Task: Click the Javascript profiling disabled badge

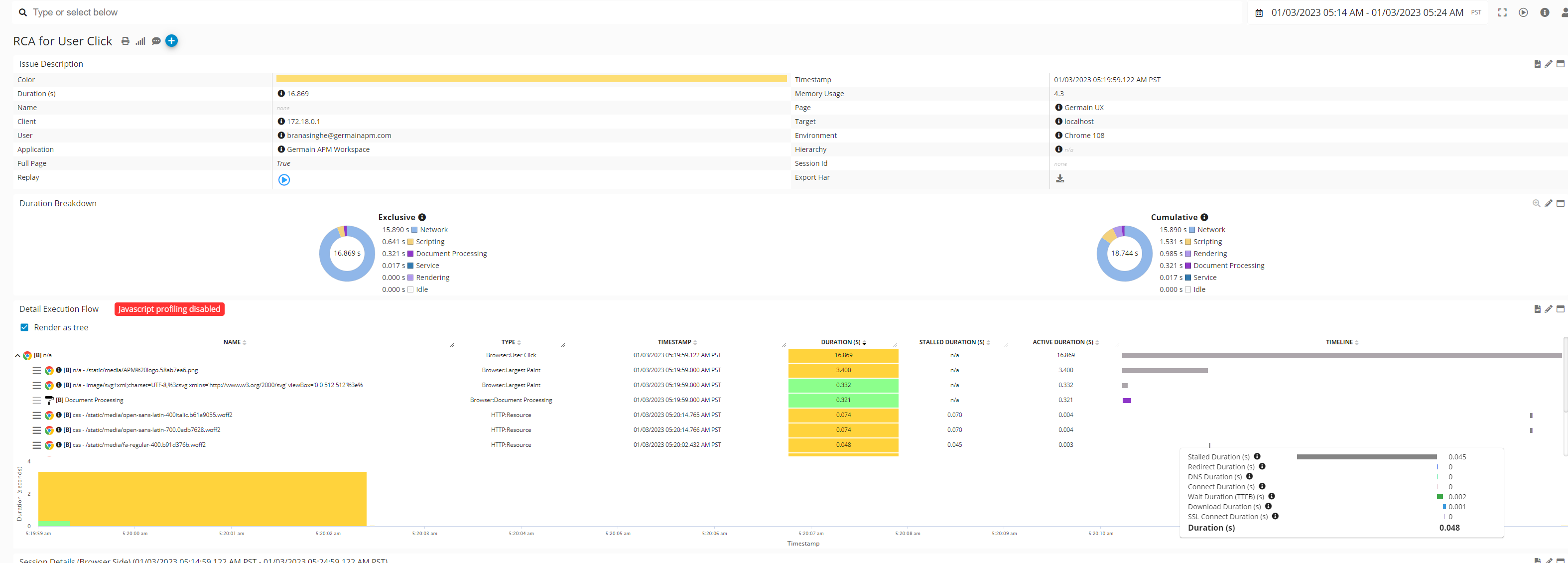Action: click(x=169, y=309)
